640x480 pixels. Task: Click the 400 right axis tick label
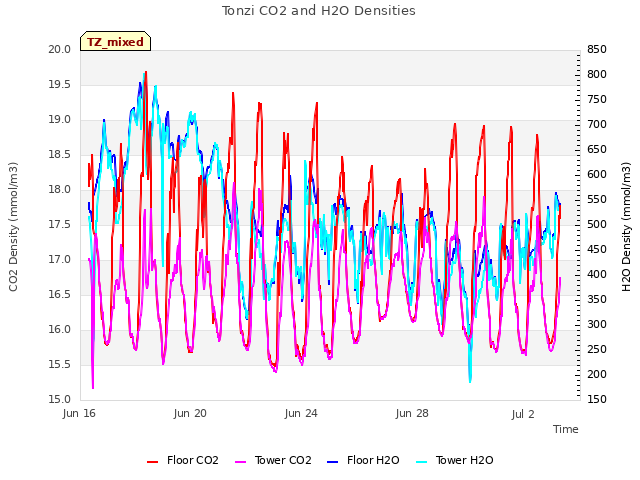click(x=597, y=274)
